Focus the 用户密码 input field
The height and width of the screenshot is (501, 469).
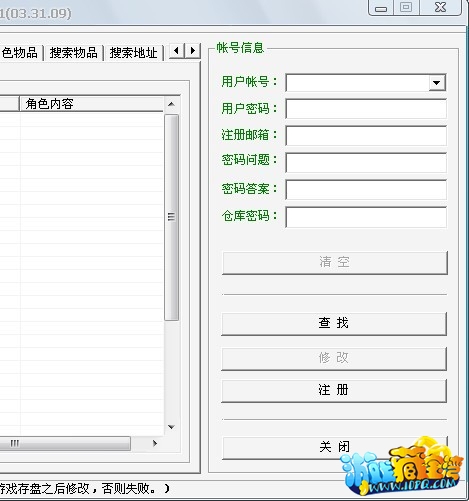click(x=366, y=109)
